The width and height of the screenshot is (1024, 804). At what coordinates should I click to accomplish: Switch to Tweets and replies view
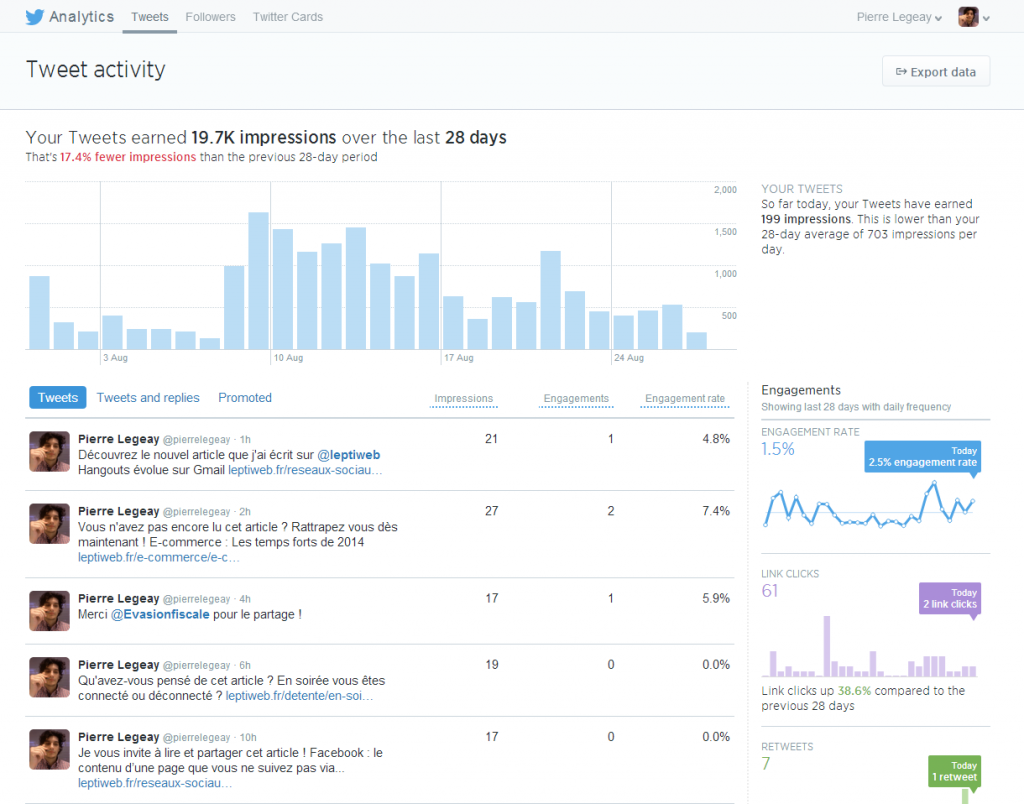pos(148,398)
